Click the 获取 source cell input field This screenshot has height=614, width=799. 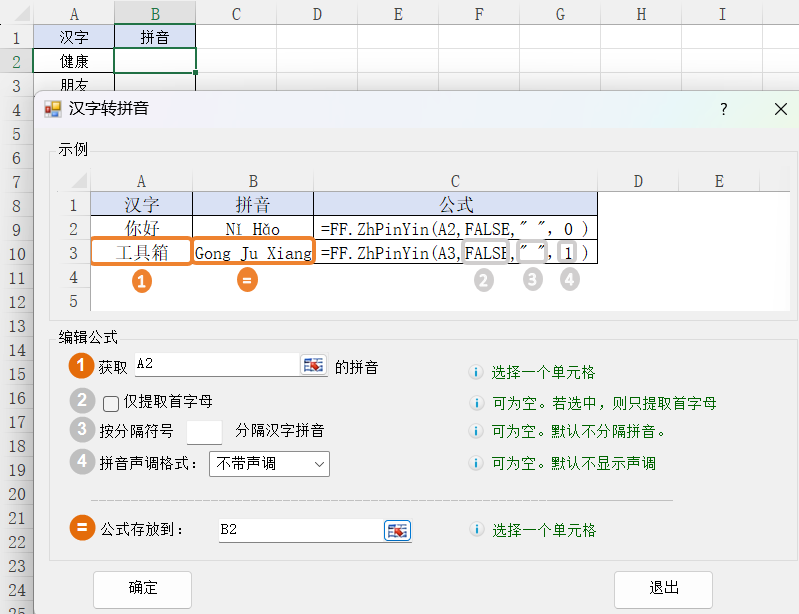(215, 366)
